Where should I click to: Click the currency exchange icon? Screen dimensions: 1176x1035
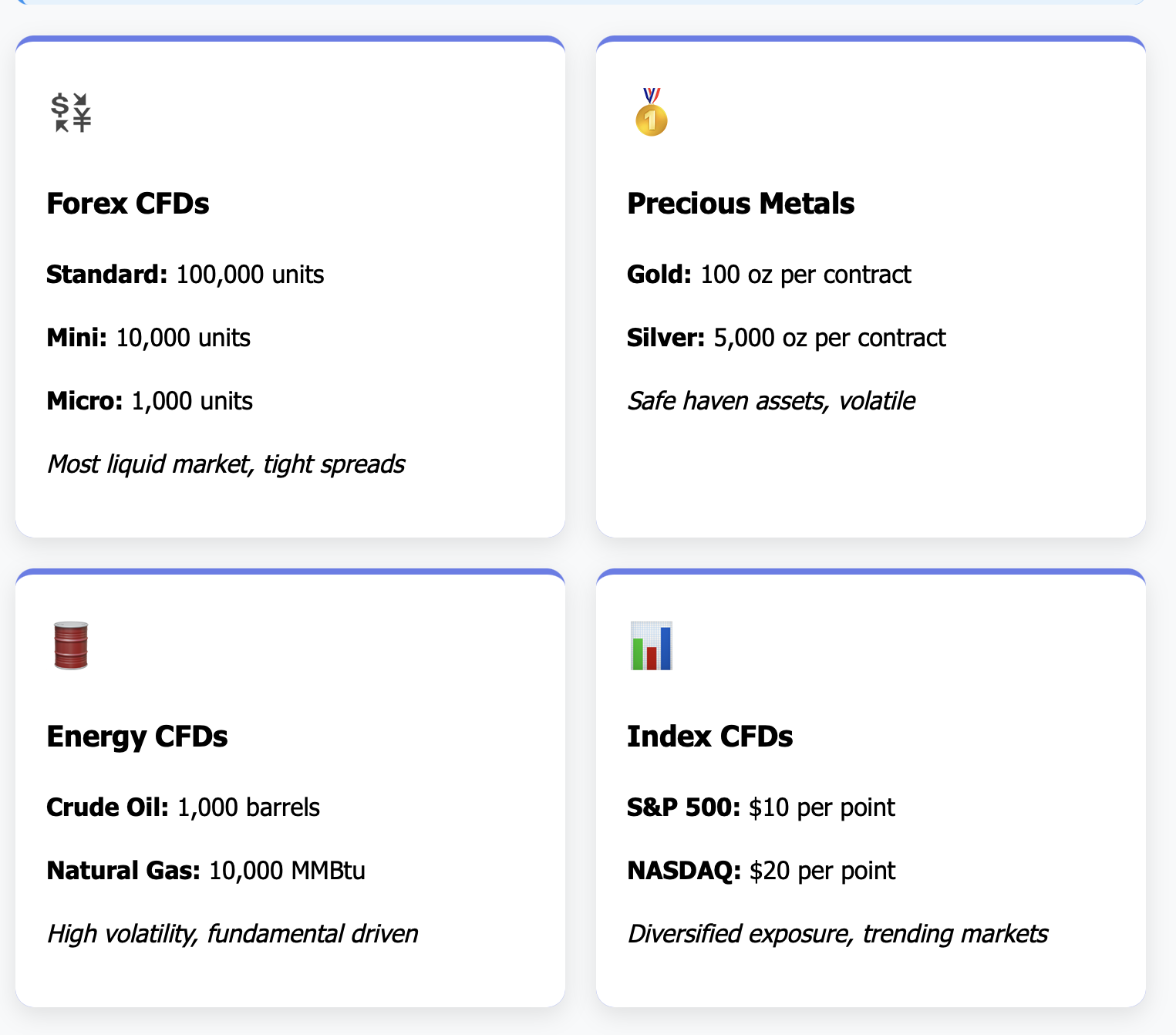point(71,113)
